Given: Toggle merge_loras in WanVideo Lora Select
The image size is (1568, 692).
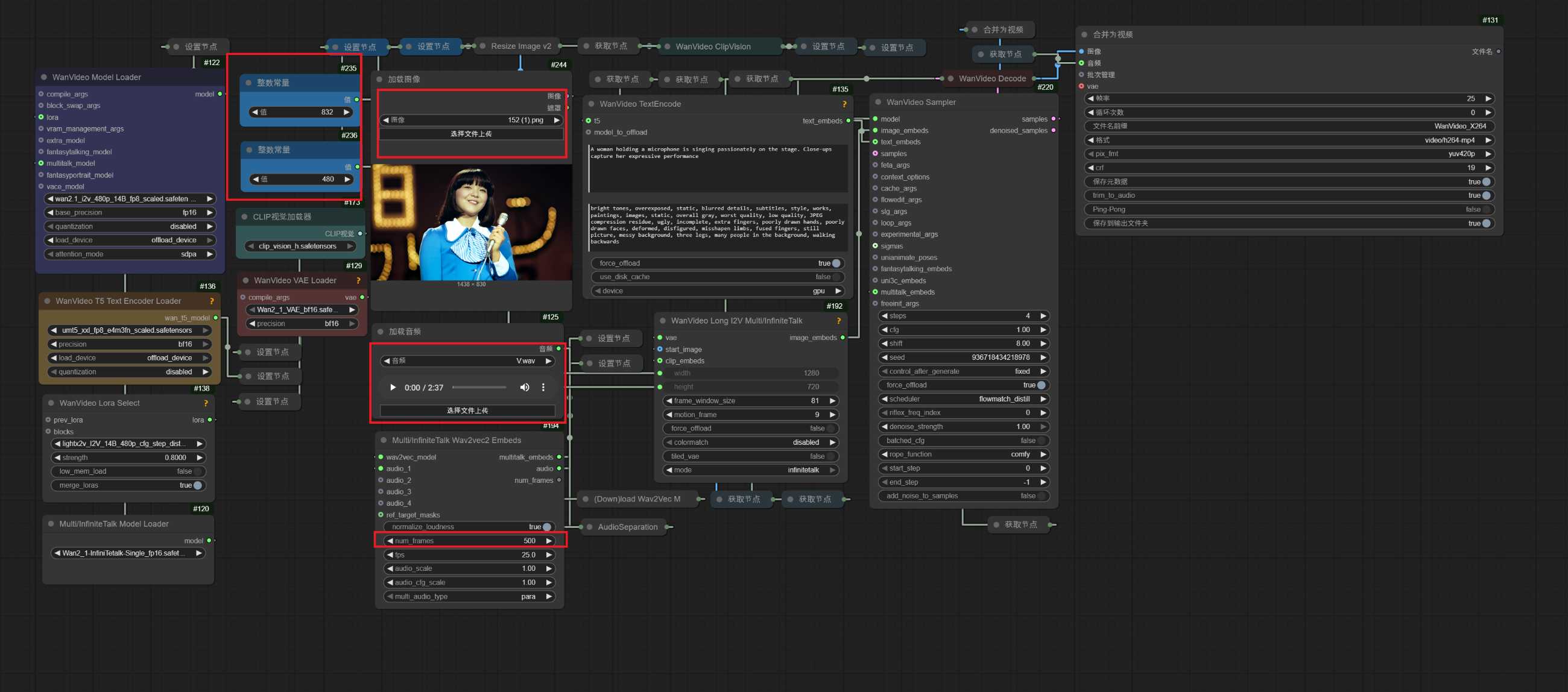Looking at the screenshot, I should [197, 485].
